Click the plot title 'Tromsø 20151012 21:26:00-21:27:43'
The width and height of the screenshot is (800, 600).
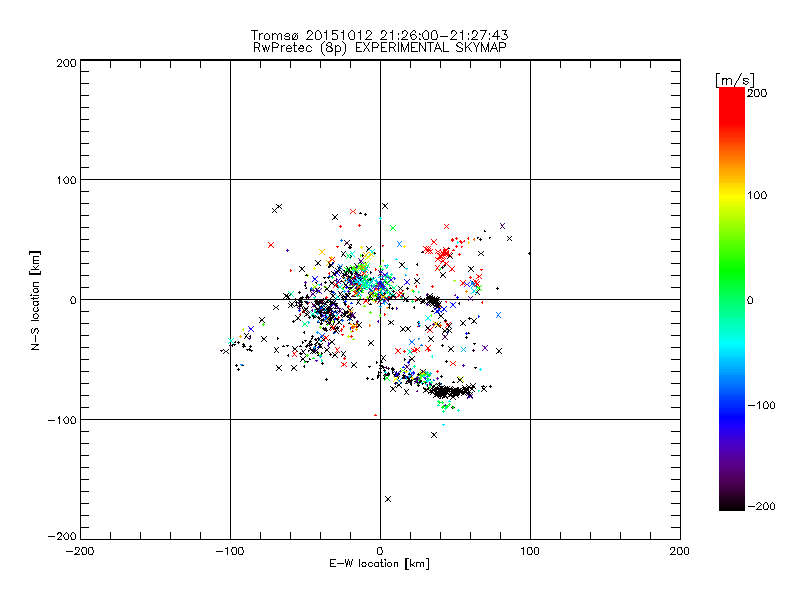(379, 35)
